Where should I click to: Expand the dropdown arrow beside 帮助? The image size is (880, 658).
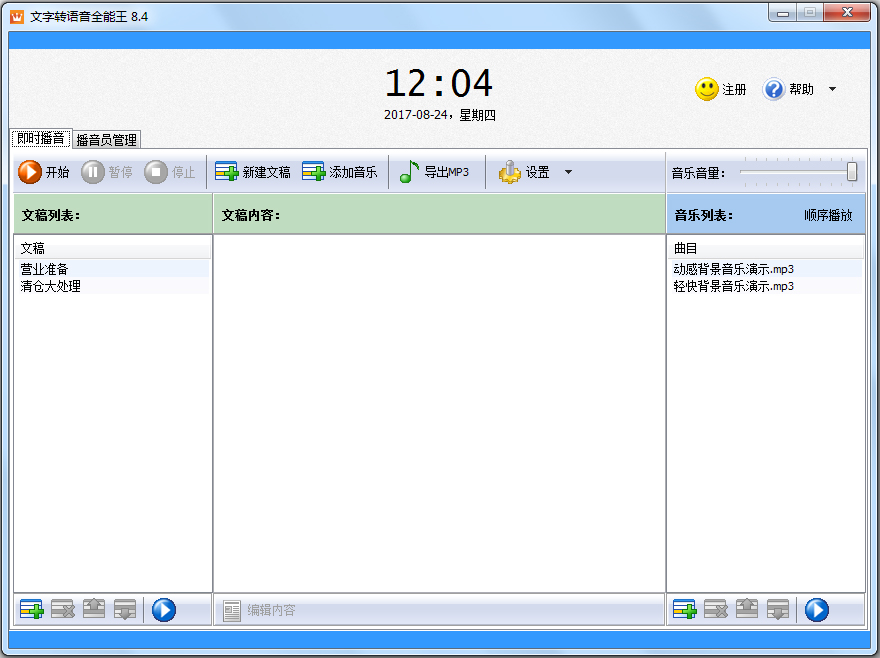click(832, 89)
